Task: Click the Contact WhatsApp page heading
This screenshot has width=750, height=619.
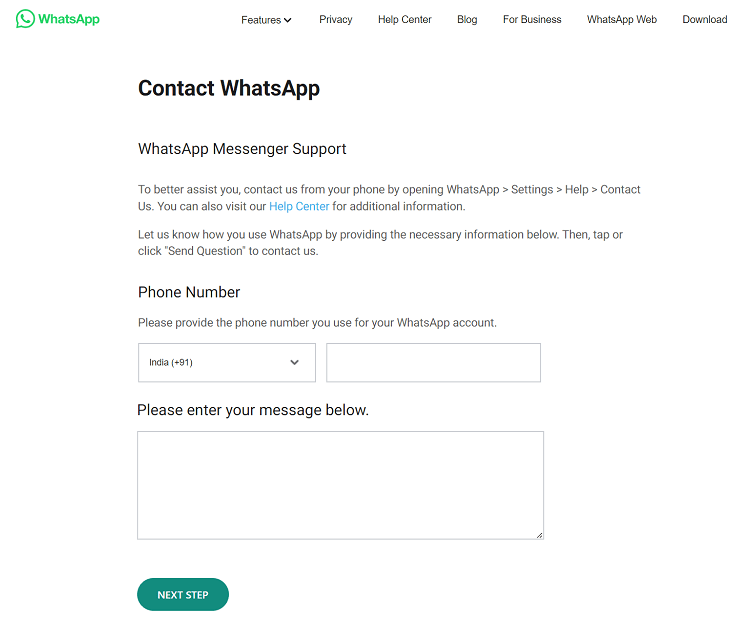Action: point(229,88)
